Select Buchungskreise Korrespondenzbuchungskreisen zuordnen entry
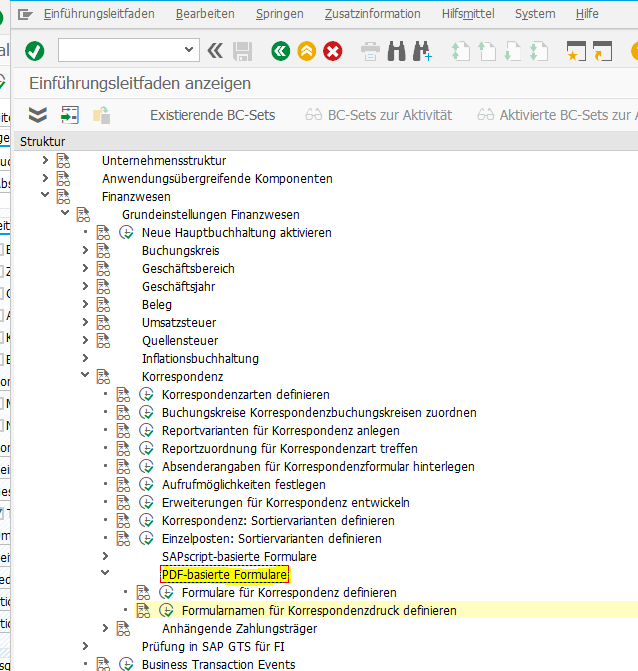The height and width of the screenshot is (671, 638). (x=319, y=413)
